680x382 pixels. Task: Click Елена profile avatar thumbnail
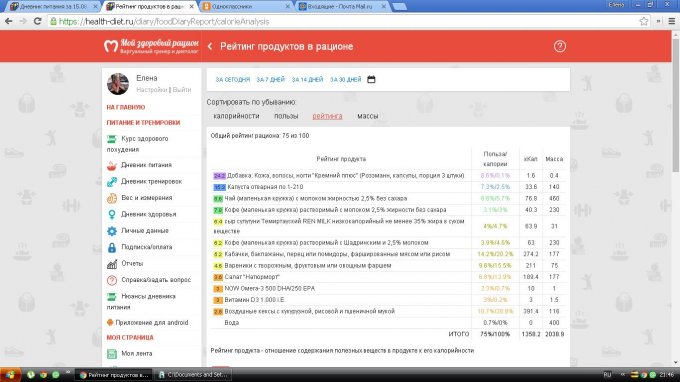point(118,84)
